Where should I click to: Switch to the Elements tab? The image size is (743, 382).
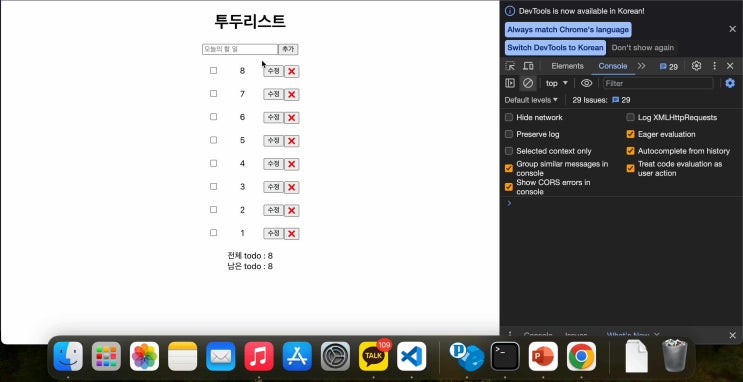tap(567, 66)
